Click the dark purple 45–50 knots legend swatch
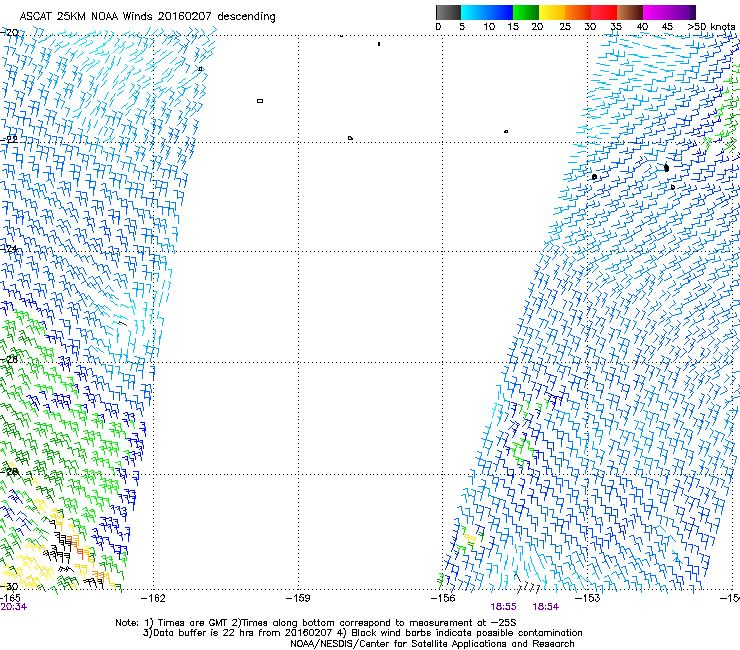 click(x=682, y=12)
